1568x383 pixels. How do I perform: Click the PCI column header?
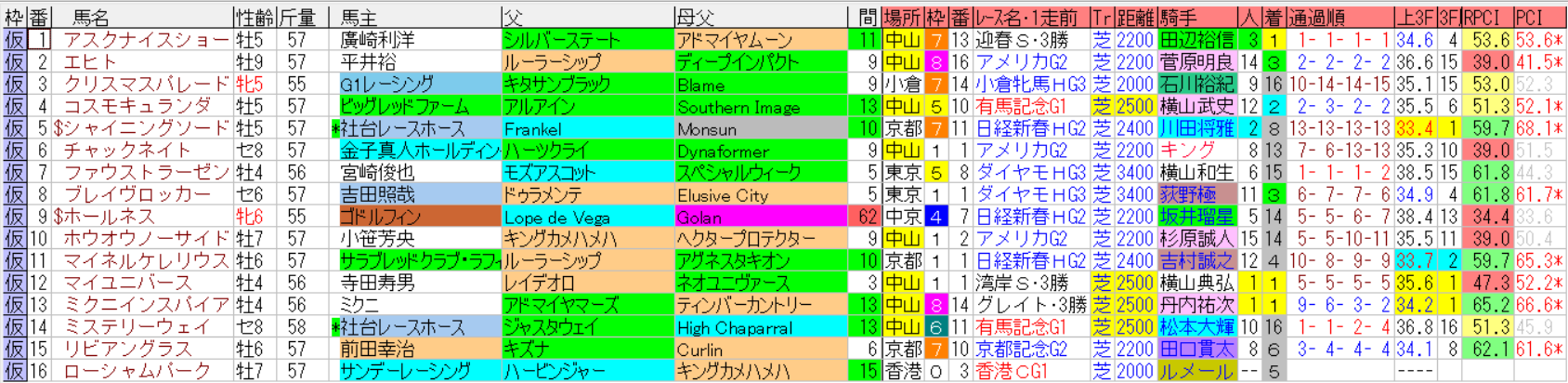(x=1529, y=17)
